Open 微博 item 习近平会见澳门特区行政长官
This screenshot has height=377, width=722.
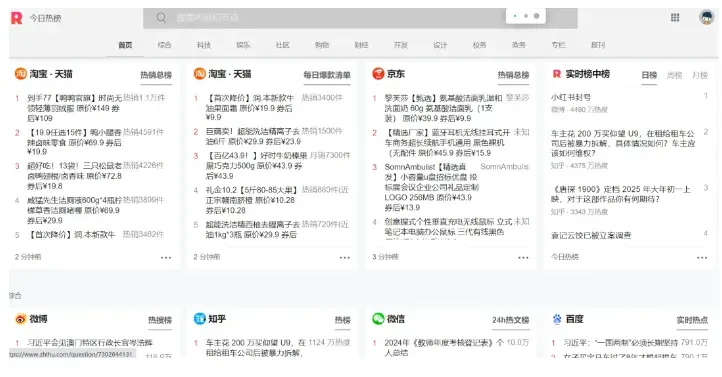(90, 342)
